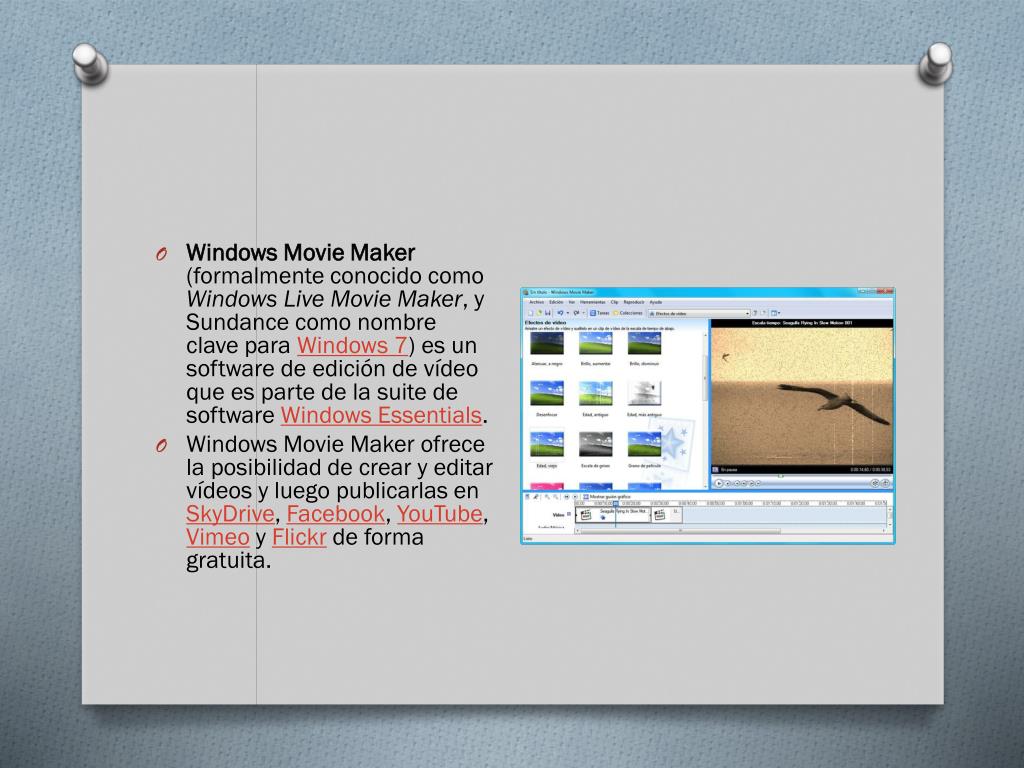Open the Ayuda menu in Movie Maker
The height and width of the screenshot is (768, 1024).
656,302
